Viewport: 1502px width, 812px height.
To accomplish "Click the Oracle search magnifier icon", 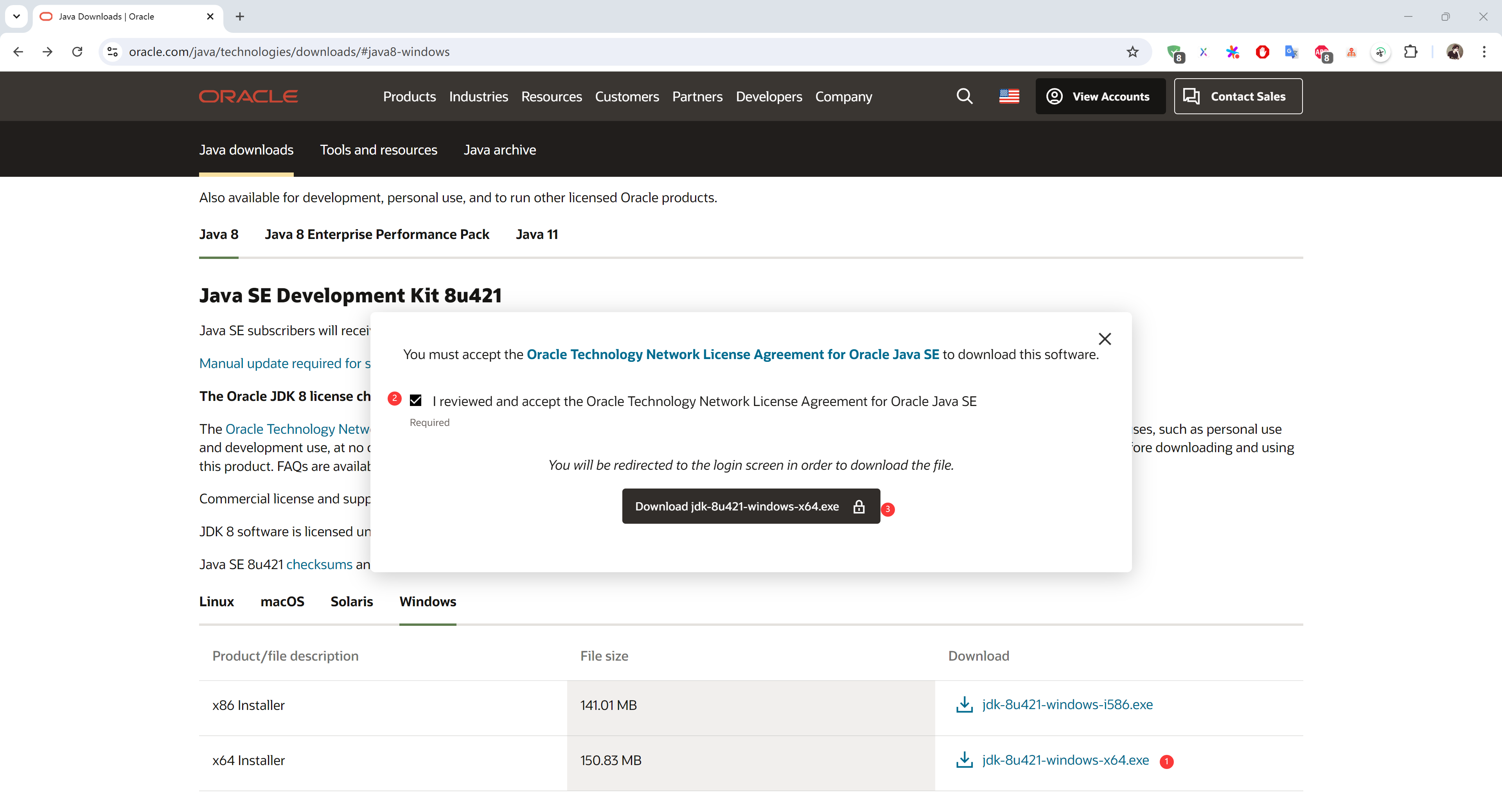I will tap(965, 96).
